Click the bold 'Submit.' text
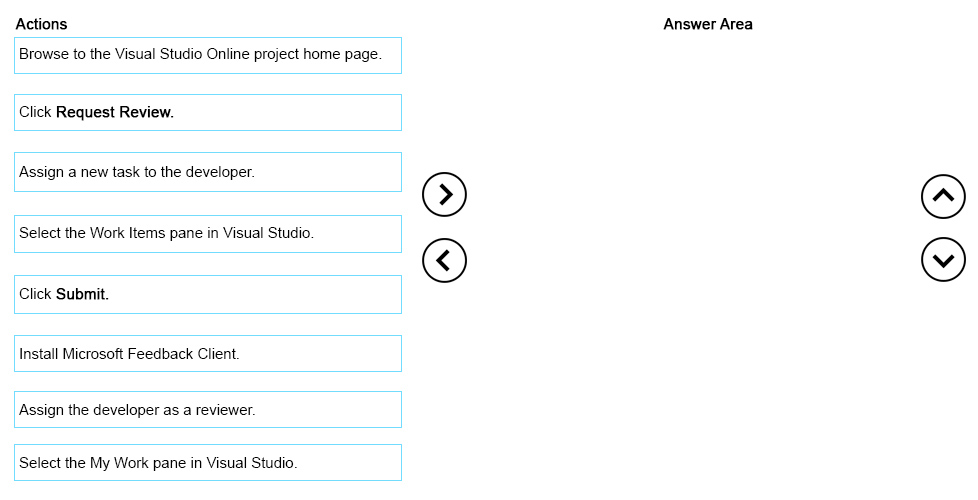This screenshot has height=500, width=978. tap(82, 294)
